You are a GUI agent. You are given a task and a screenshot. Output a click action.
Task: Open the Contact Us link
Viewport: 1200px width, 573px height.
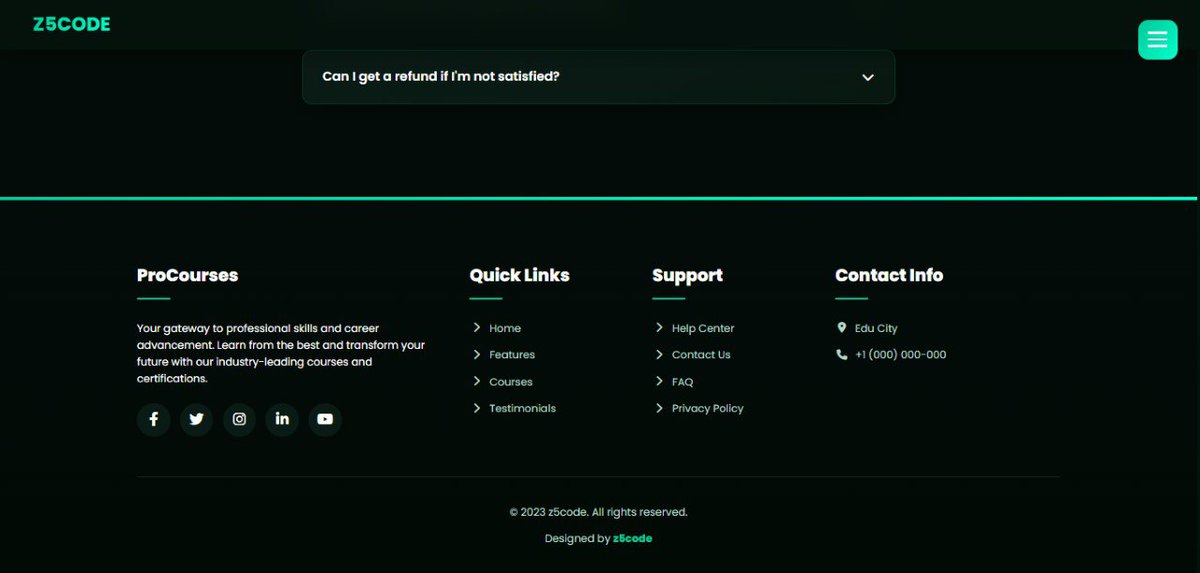701,355
